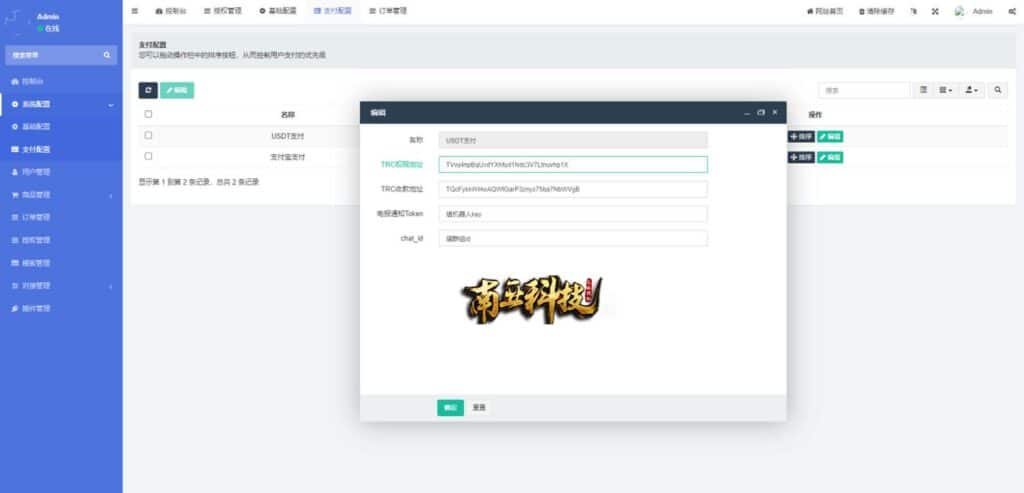Viewport: 1024px width, 493px height.
Task: Check the USDT支付 row checkbox
Action: (149, 135)
